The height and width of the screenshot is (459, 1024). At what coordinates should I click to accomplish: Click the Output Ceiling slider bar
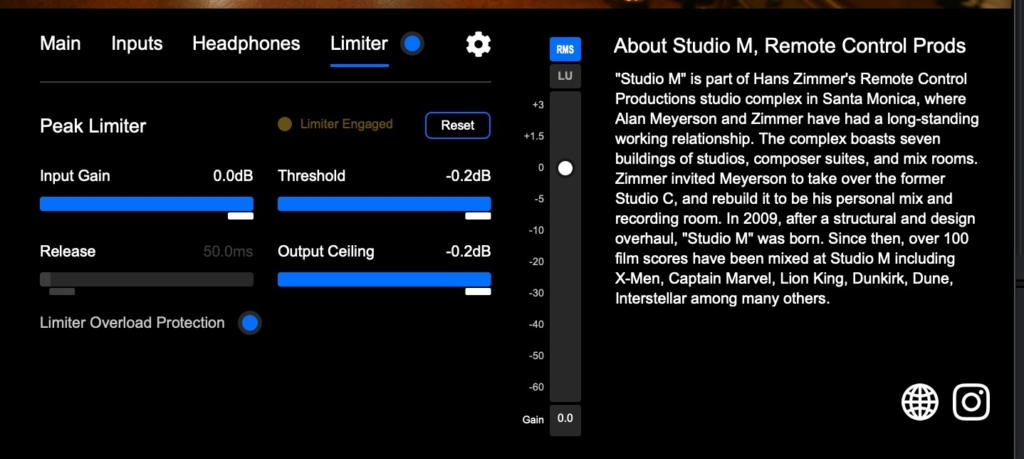[384, 279]
